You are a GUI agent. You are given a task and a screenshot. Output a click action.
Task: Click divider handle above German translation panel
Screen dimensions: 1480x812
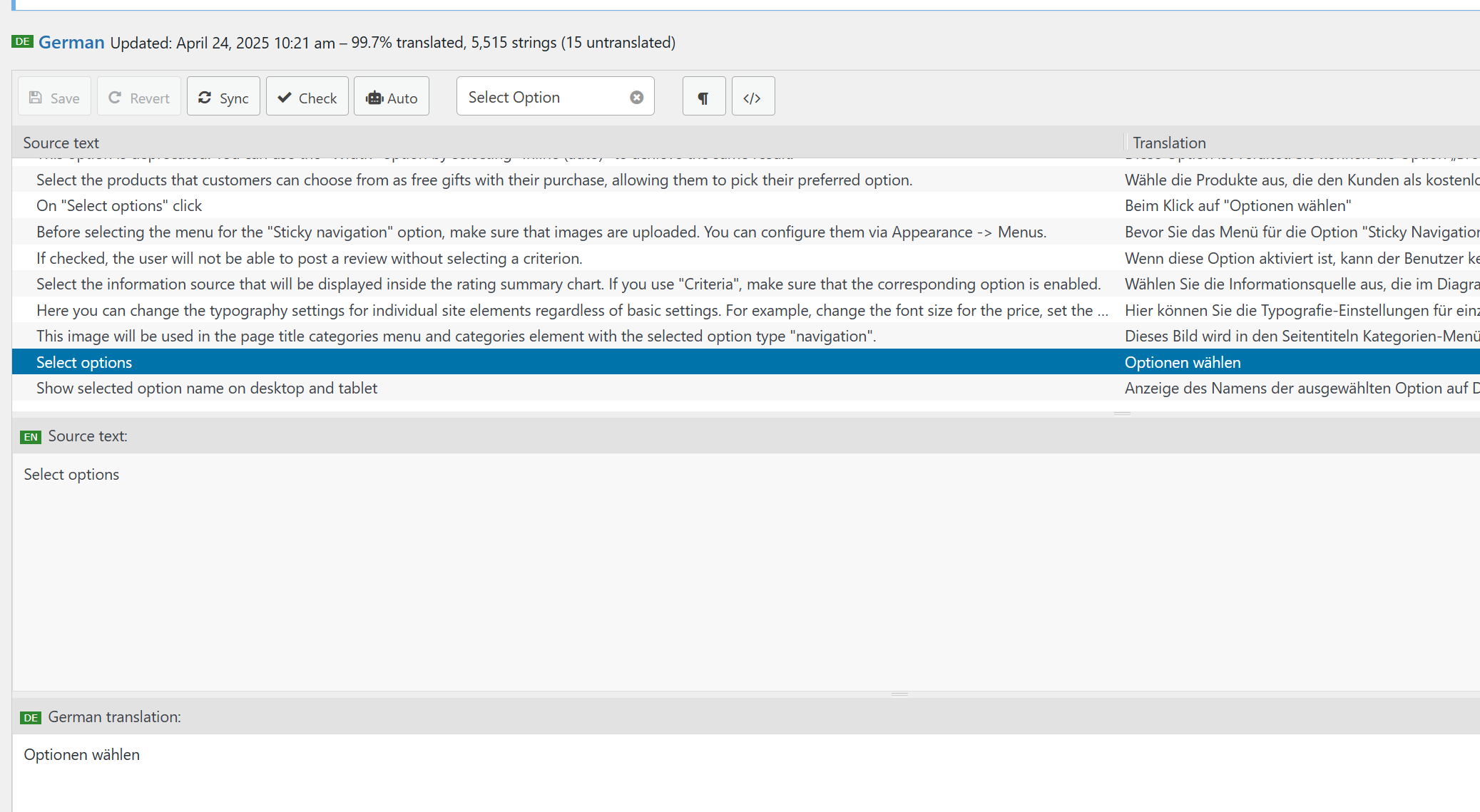[x=899, y=694]
